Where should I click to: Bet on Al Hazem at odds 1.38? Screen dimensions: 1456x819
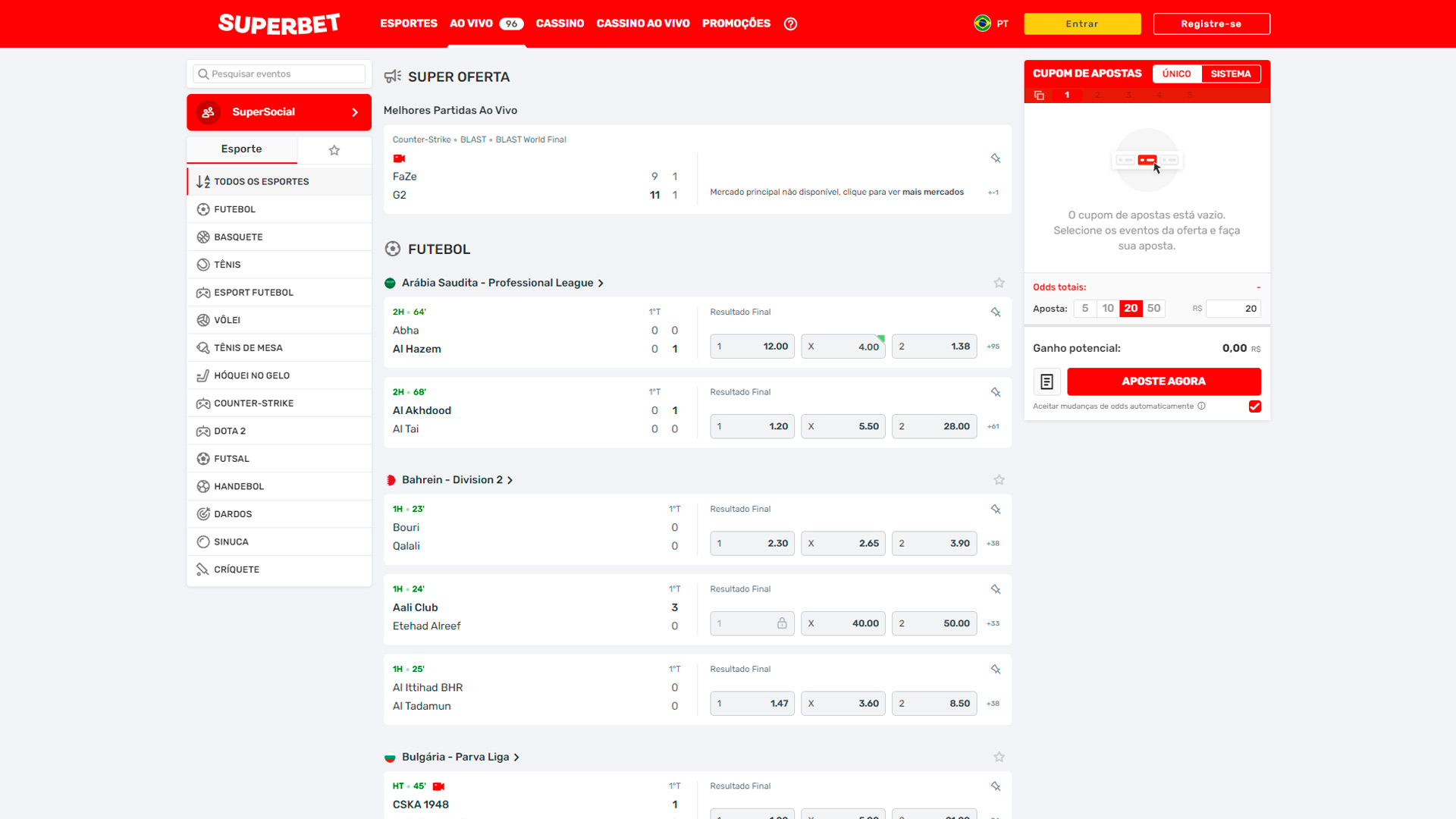[934, 347]
